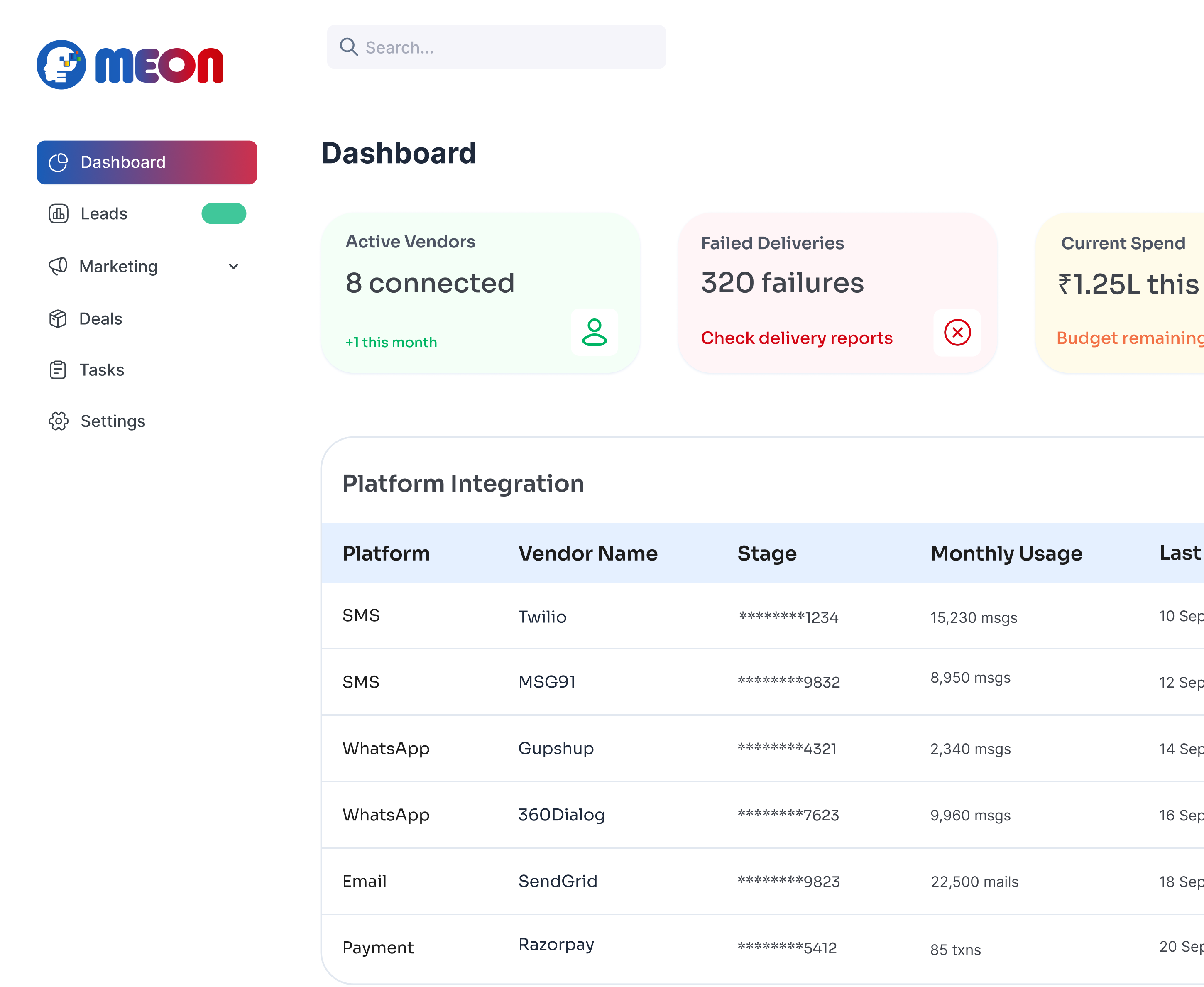Click the 22,500 mails usage value

(x=974, y=882)
